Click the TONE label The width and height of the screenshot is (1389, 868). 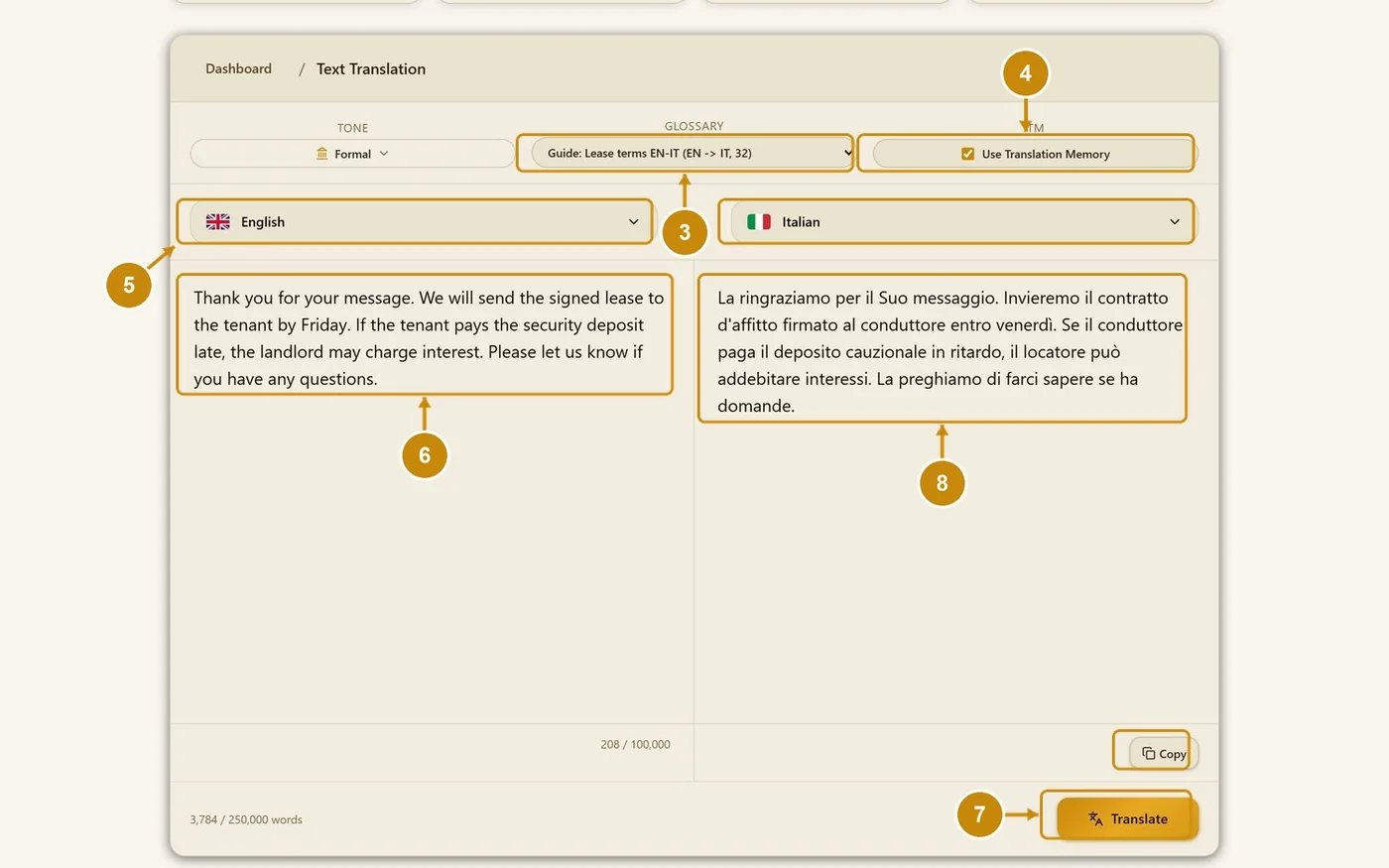(352, 128)
